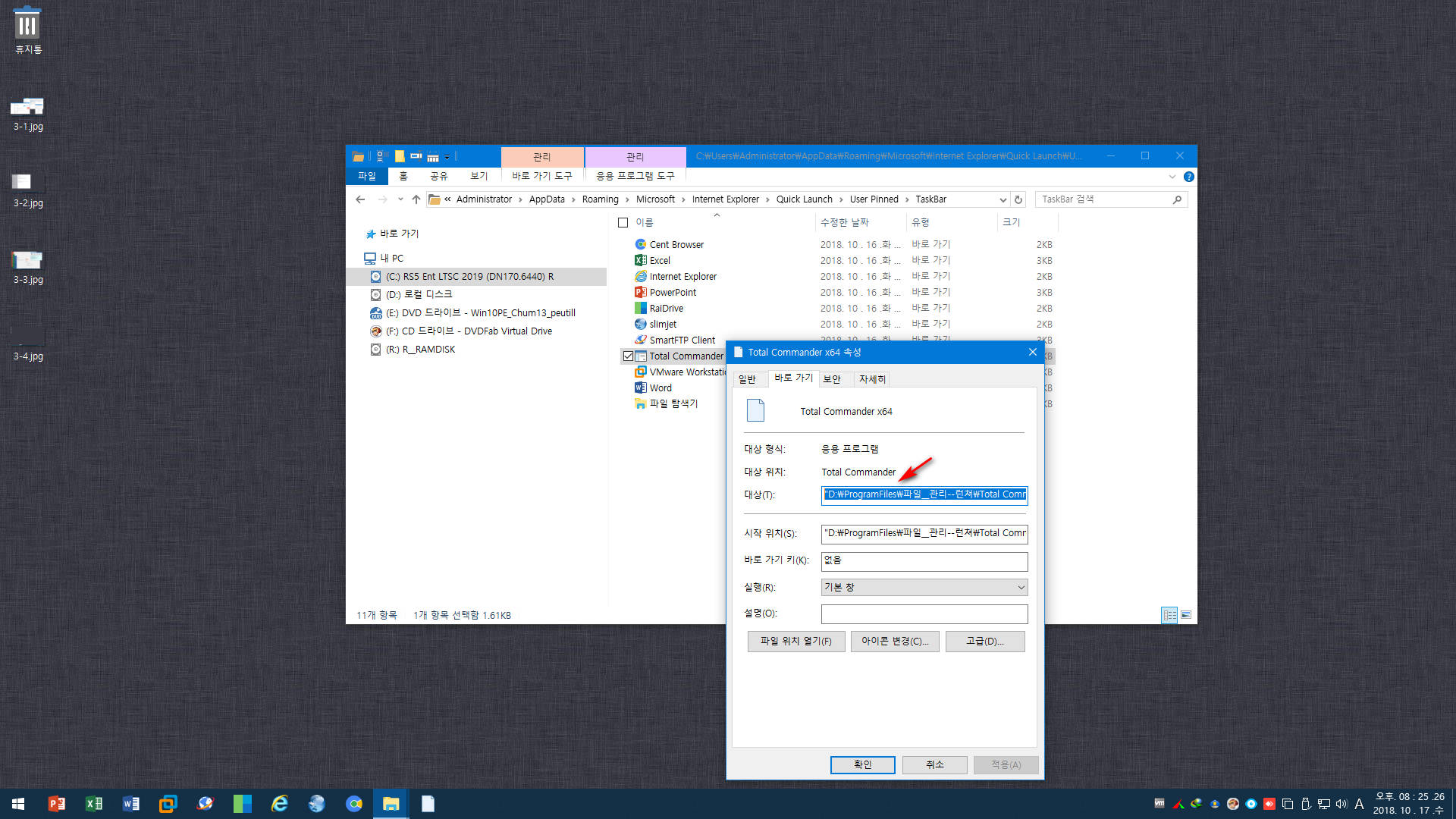Open Cent Browser taskbar icon

(353, 804)
